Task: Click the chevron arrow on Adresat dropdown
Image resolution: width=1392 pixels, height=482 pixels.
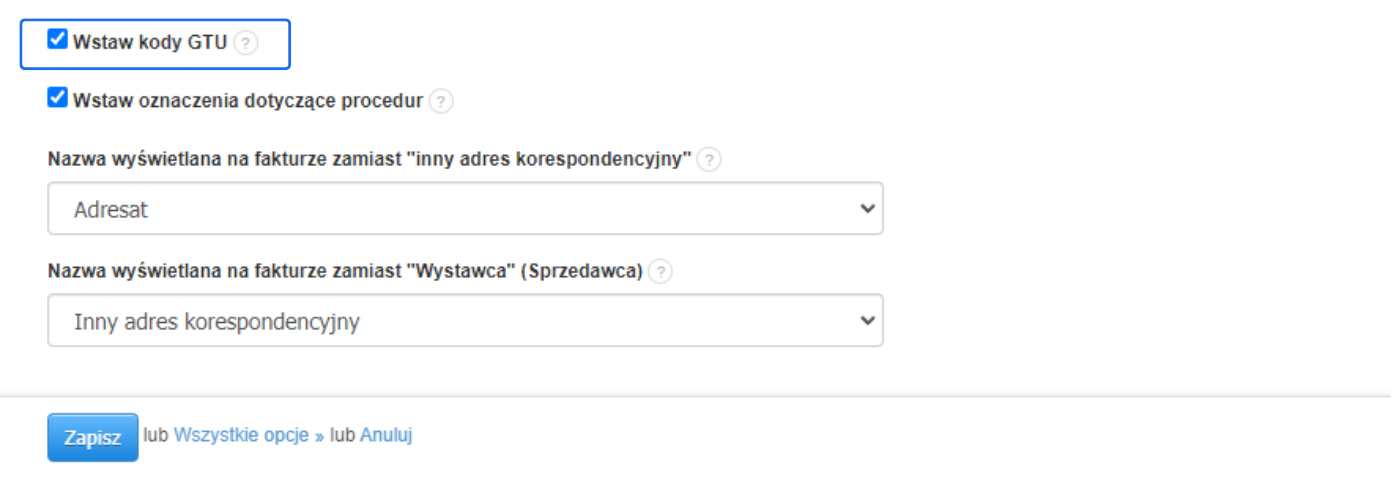Action: pos(866,209)
